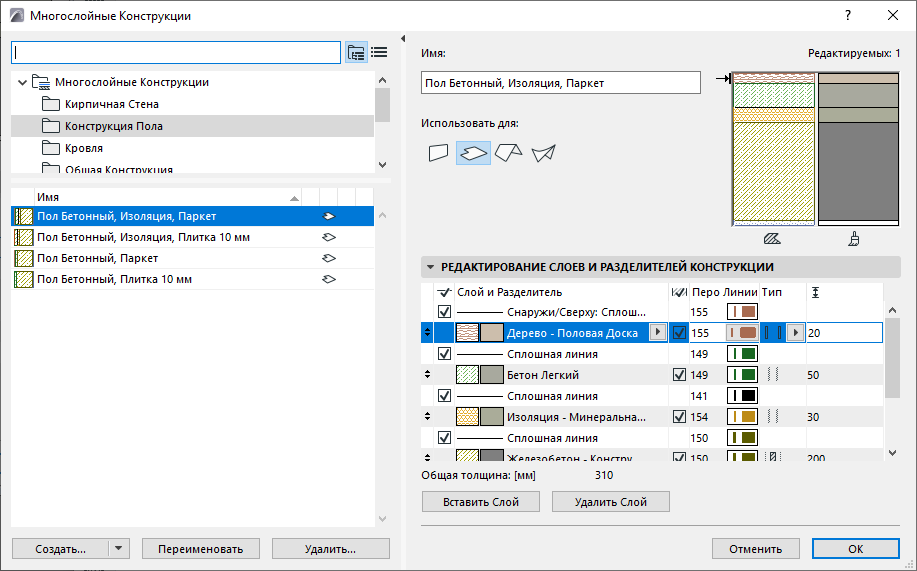Click thickness column header icon
The height and width of the screenshot is (571, 917).
pyautogui.click(x=815, y=292)
